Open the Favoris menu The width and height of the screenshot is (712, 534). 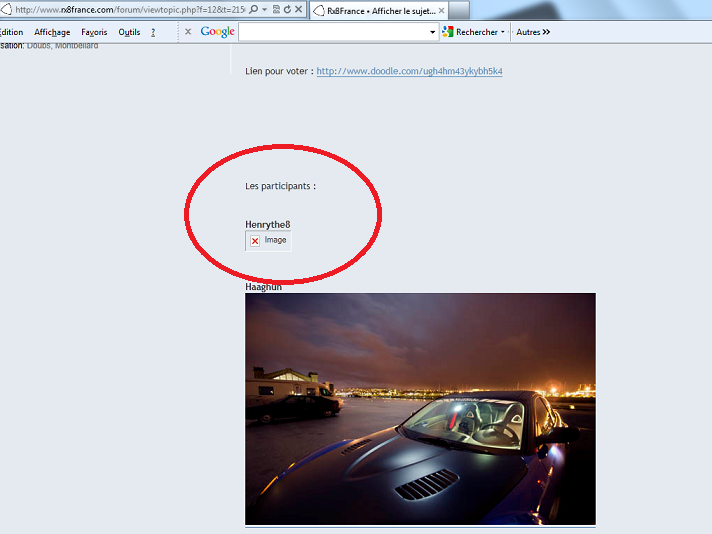point(94,32)
